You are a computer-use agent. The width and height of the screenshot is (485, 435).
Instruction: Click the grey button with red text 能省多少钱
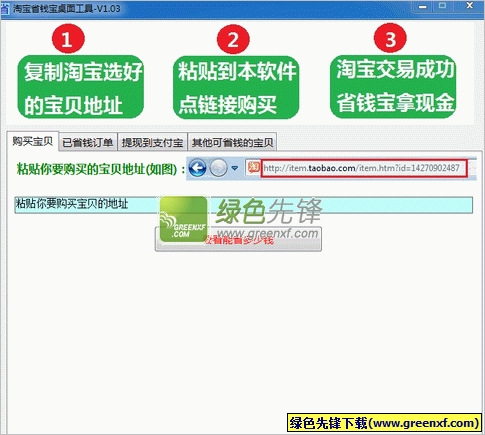[x=238, y=239]
